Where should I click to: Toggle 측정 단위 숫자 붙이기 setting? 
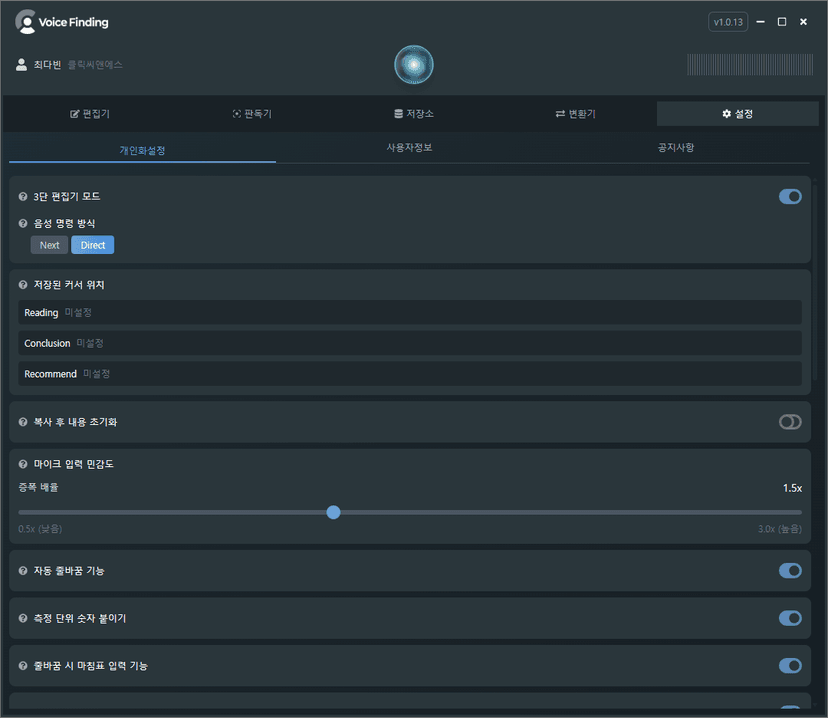coord(790,618)
